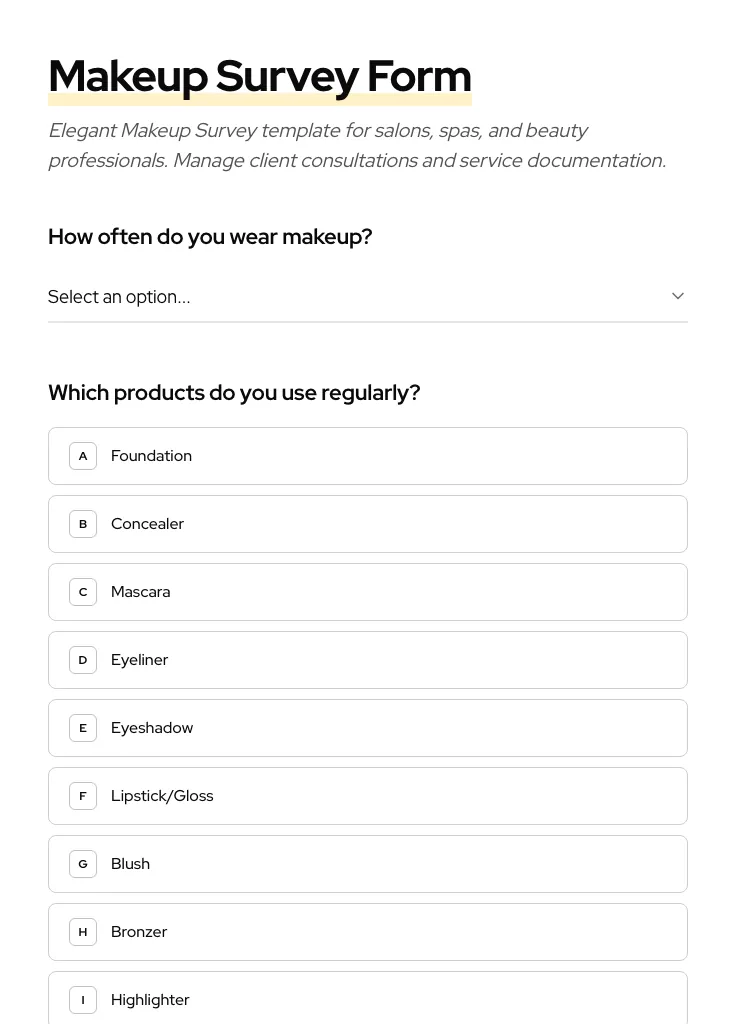
Task: Enable the Concealer option
Action: pos(368,523)
